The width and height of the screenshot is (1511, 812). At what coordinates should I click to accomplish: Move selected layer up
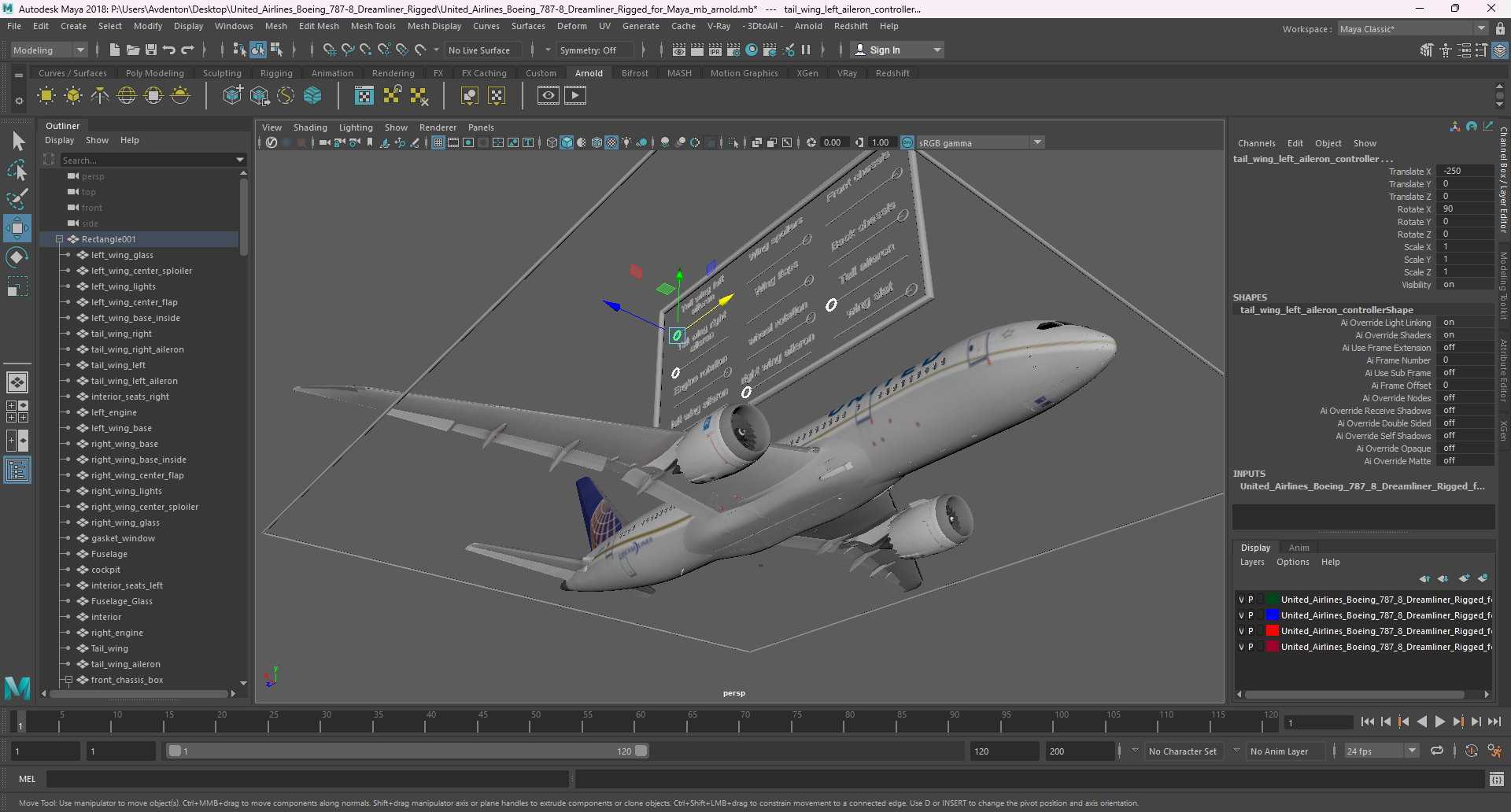click(x=1424, y=578)
